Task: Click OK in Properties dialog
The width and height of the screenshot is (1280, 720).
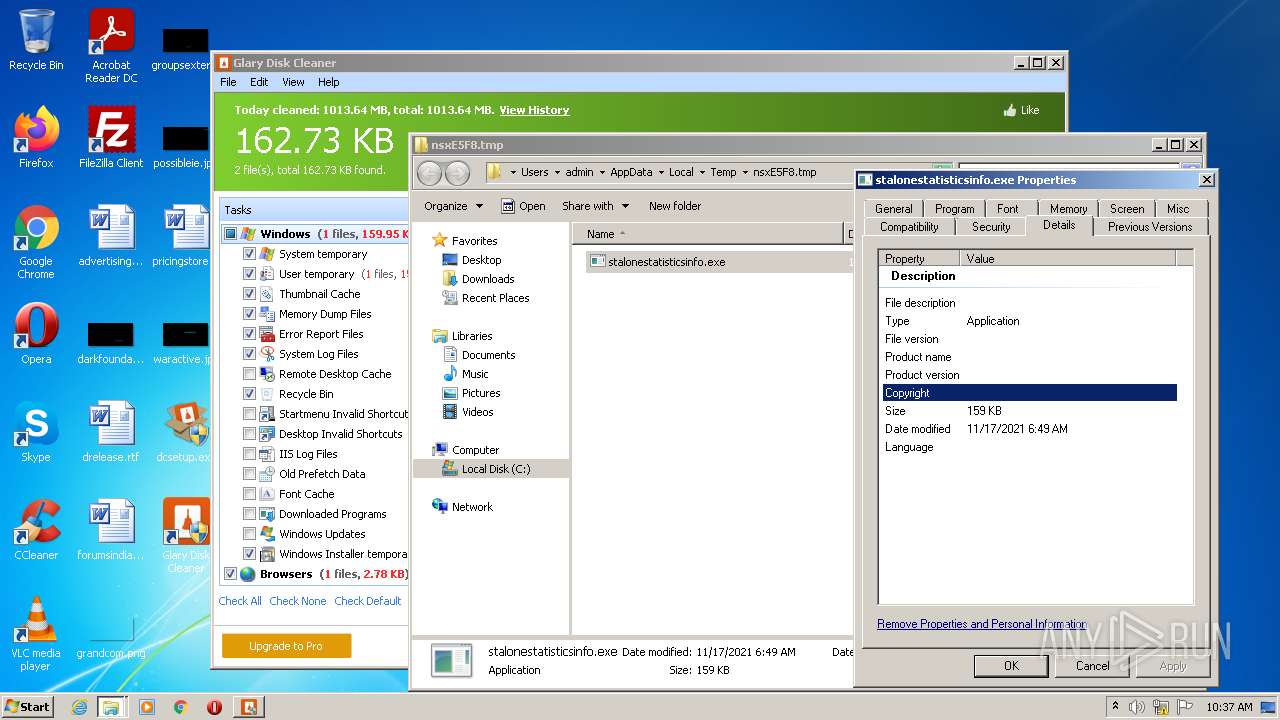Action: [1011, 666]
